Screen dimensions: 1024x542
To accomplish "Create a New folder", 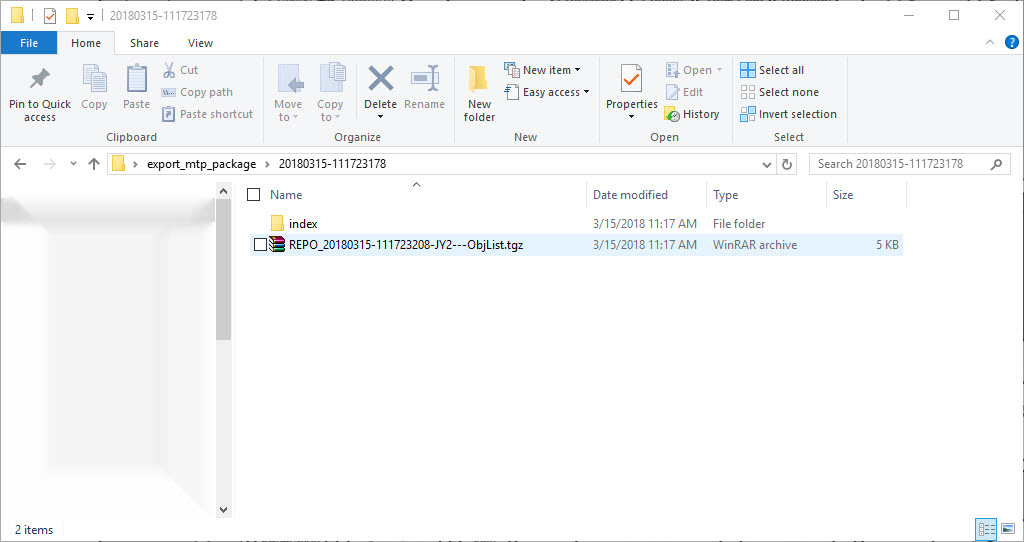I will coord(479,93).
